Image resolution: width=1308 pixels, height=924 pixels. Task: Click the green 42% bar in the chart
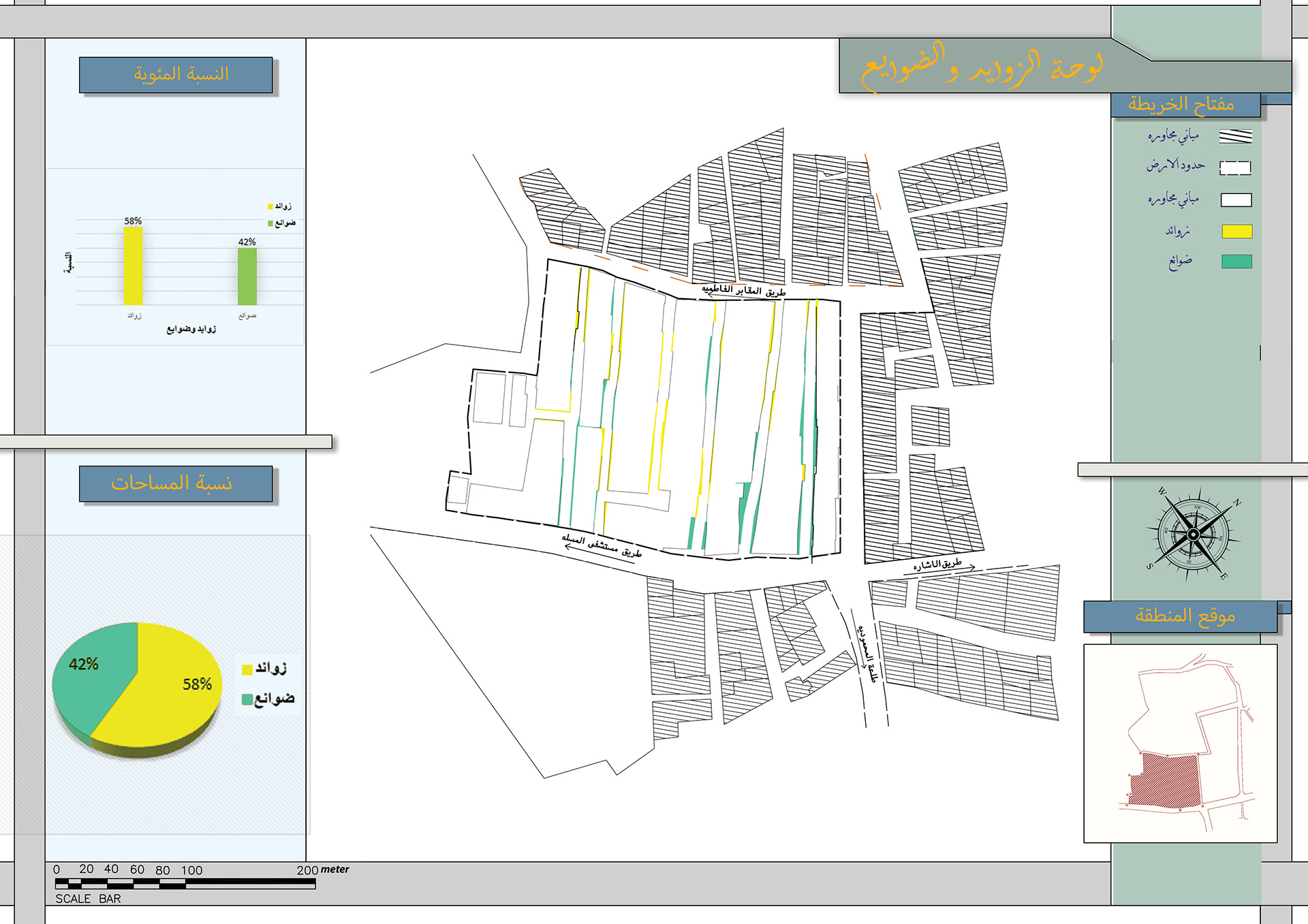[247, 277]
